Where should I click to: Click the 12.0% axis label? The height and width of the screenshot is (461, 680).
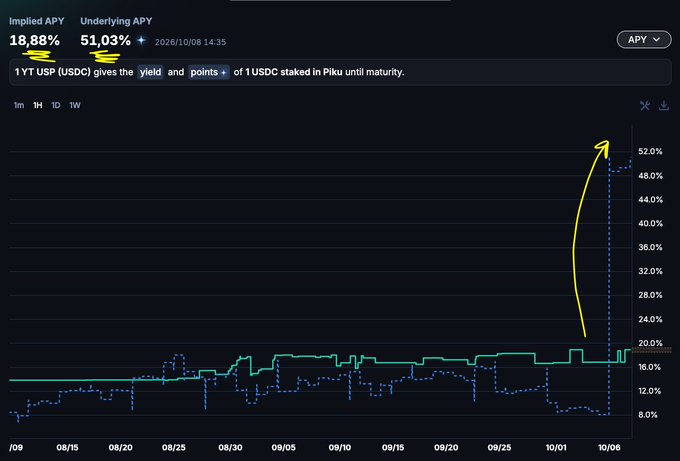tap(650, 391)
